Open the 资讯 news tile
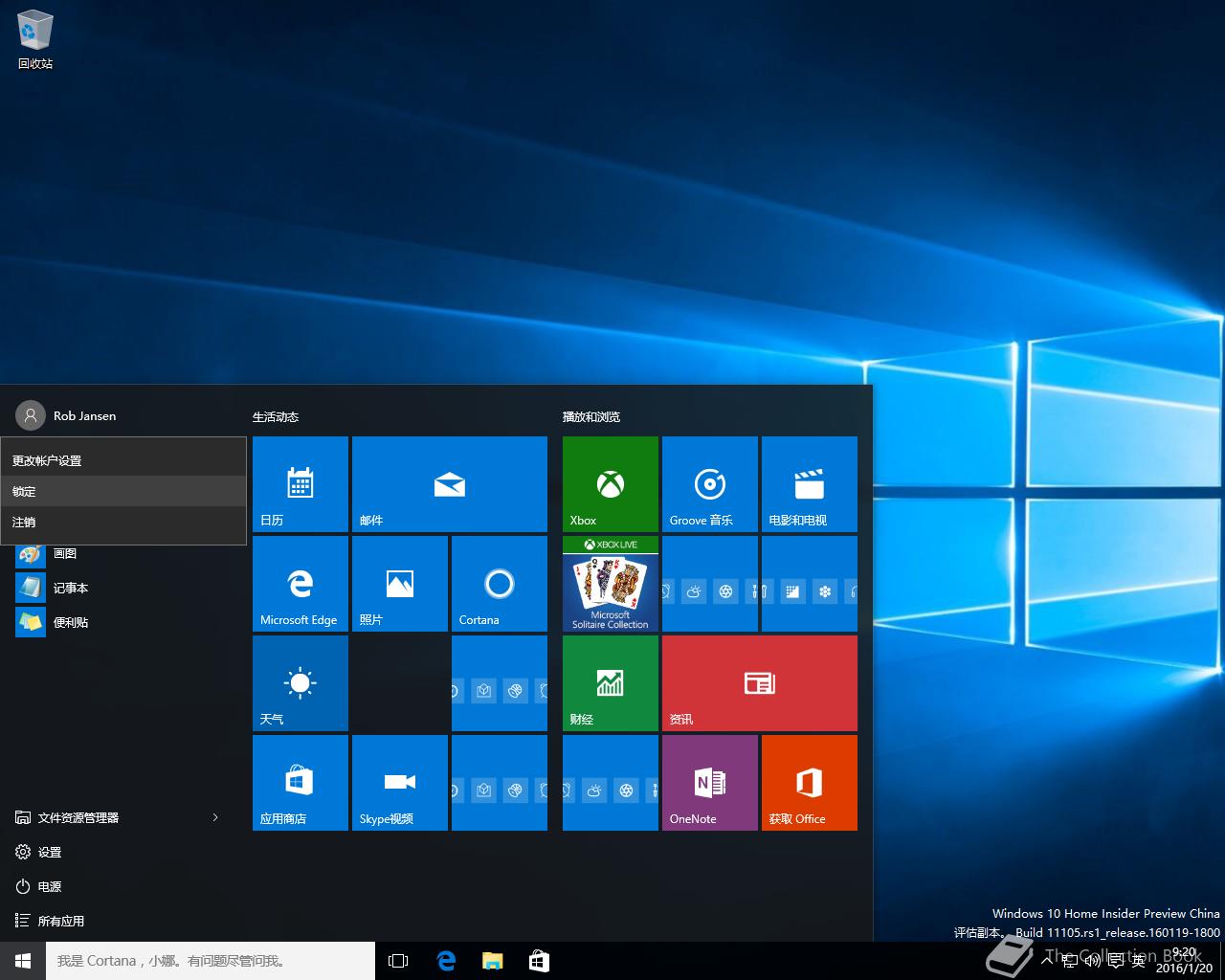Viewport: 1225px width, 980px height. pos(760,683)
